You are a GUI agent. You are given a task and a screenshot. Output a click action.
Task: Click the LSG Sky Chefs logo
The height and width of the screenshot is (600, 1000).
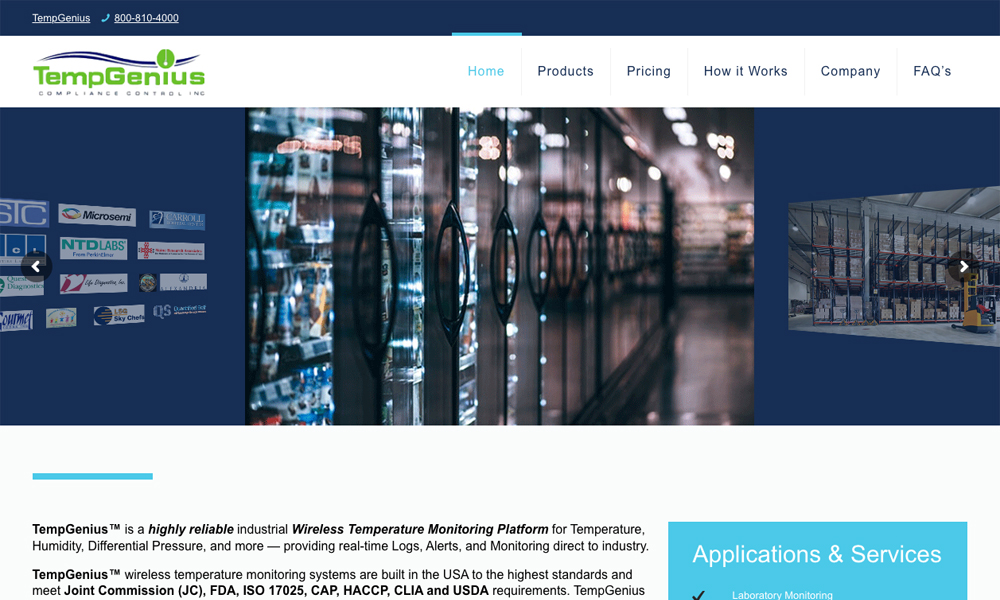pyautogui.click(x=119, y=315)
